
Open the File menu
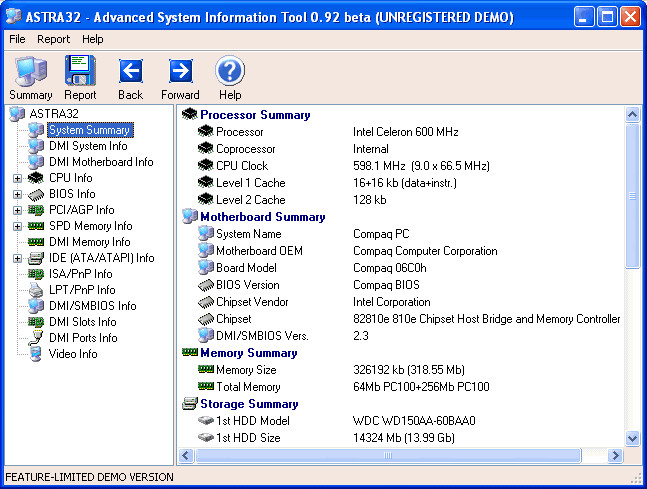(17, 39)
